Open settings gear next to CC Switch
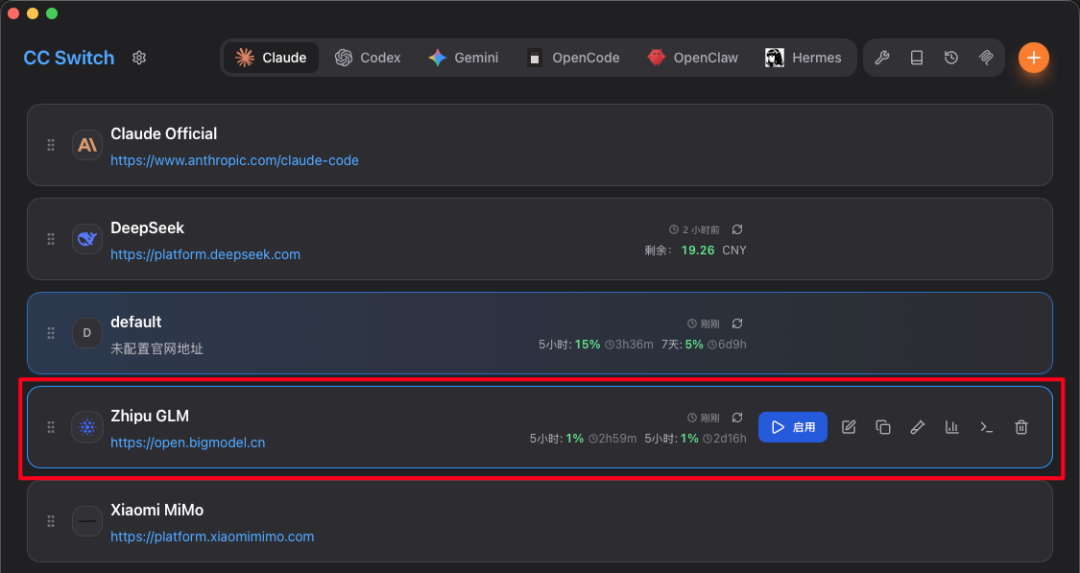Image resolution: width=1080 pixels, height=573 pixels. pyautogui.click(x=139, y=58)
